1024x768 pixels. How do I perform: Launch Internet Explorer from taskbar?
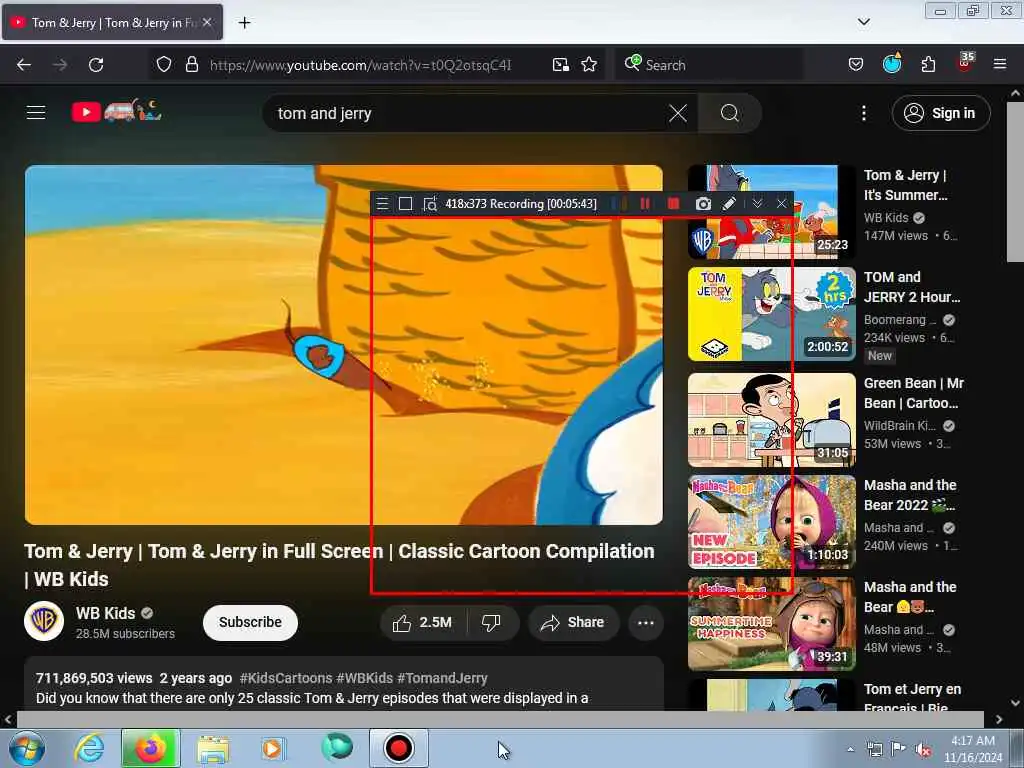tap(88, 748)
